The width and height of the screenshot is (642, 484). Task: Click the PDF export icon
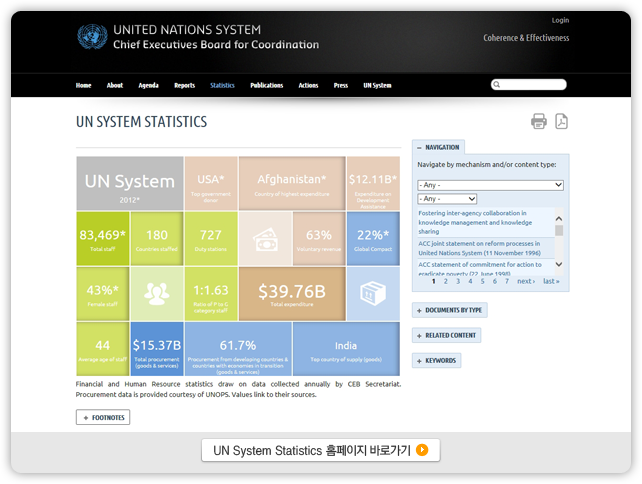(562, 122)
